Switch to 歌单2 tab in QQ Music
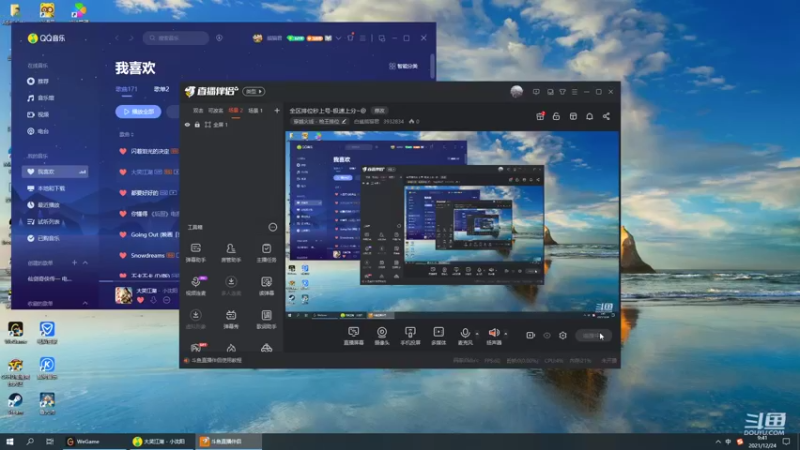 coord(161,89)
